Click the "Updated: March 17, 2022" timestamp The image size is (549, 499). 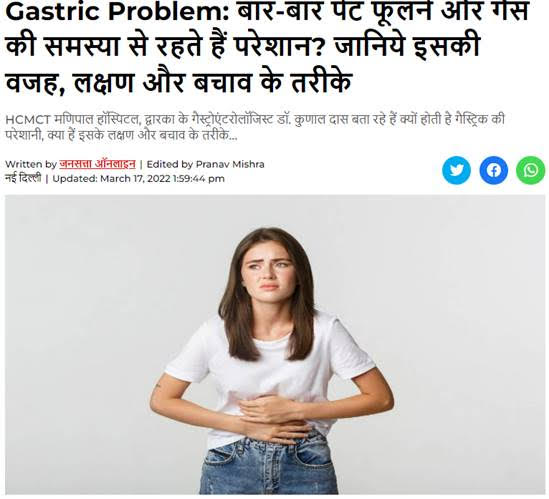pyautogui.click(x=138, y=179)
